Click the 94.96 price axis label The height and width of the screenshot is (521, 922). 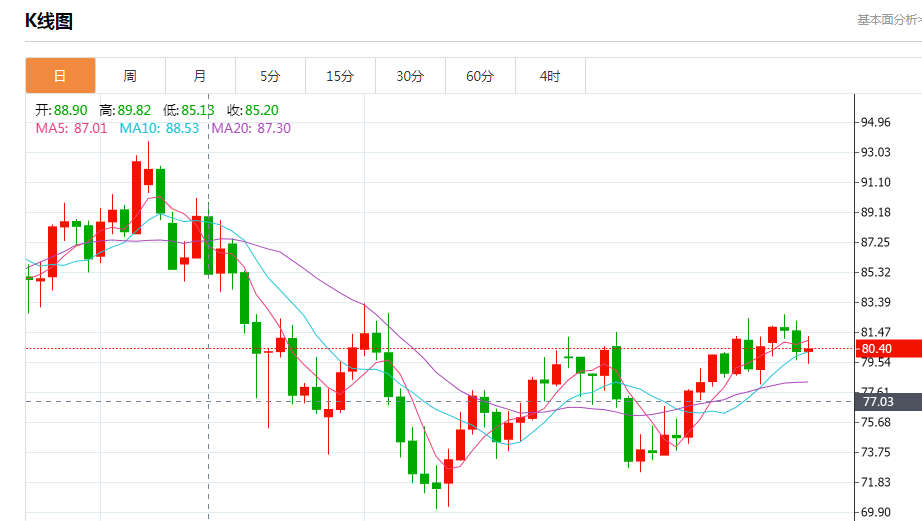pos(876,123)
